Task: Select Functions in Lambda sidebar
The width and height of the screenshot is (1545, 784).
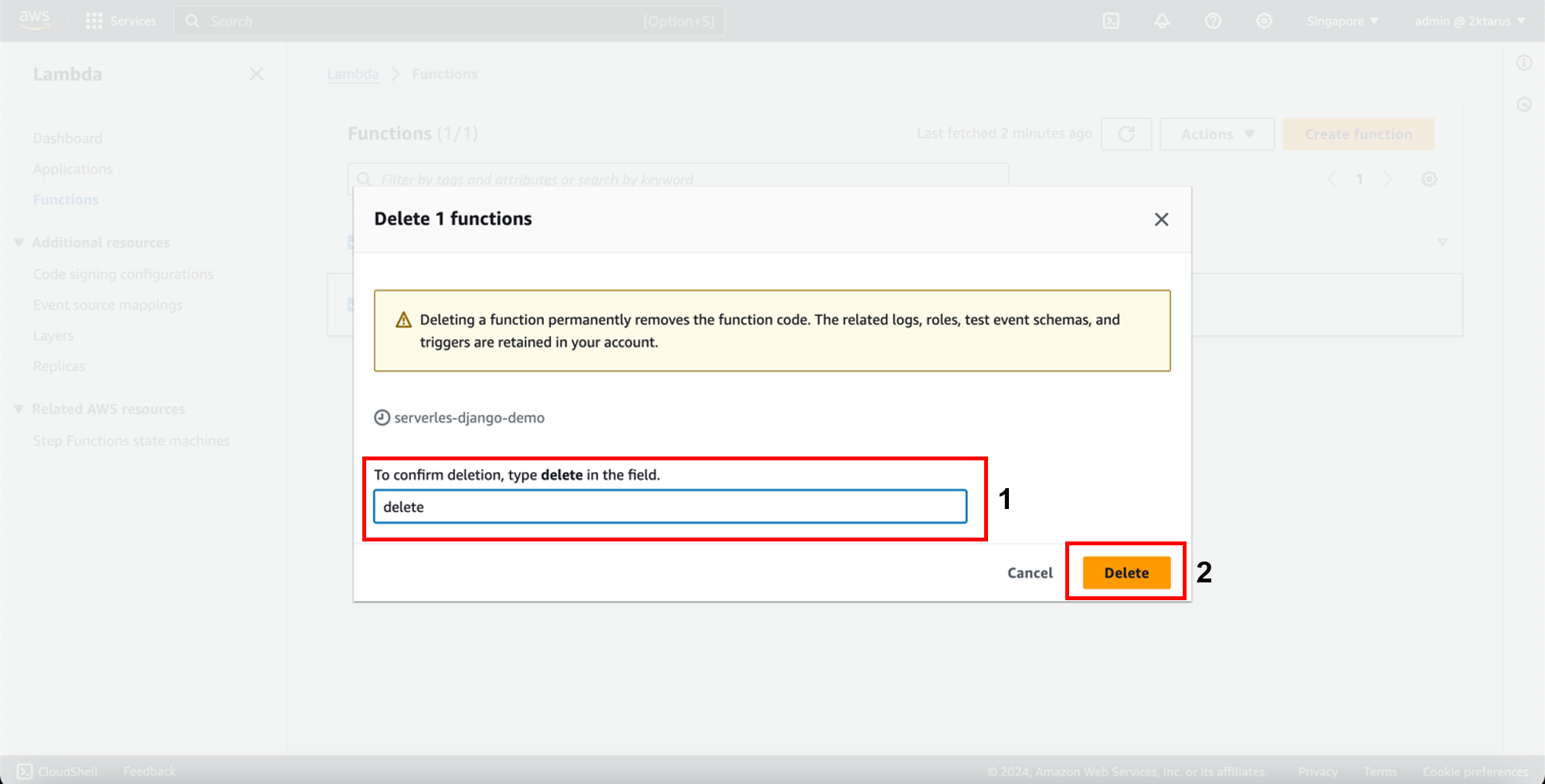Action: coord(66,200)
